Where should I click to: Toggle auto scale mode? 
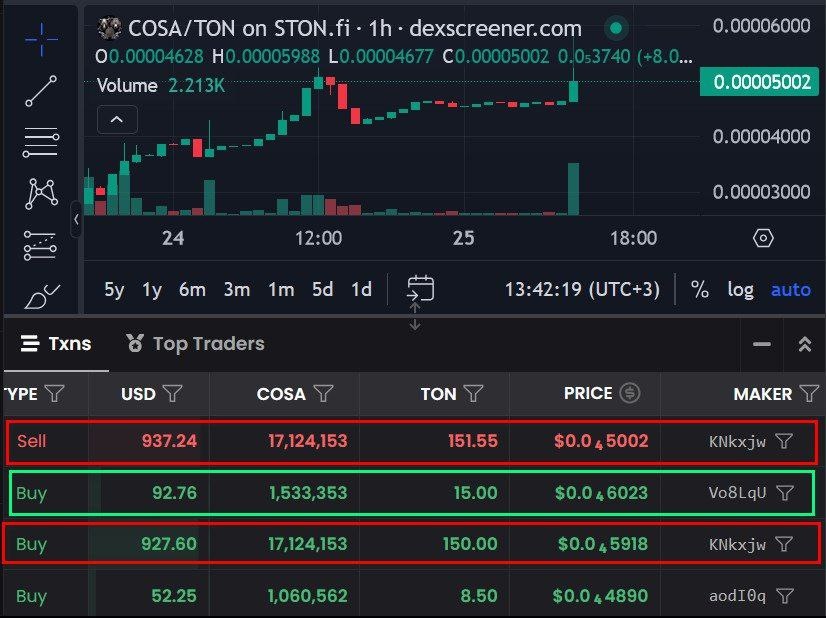pyautogui.click(x=790, y=289)
